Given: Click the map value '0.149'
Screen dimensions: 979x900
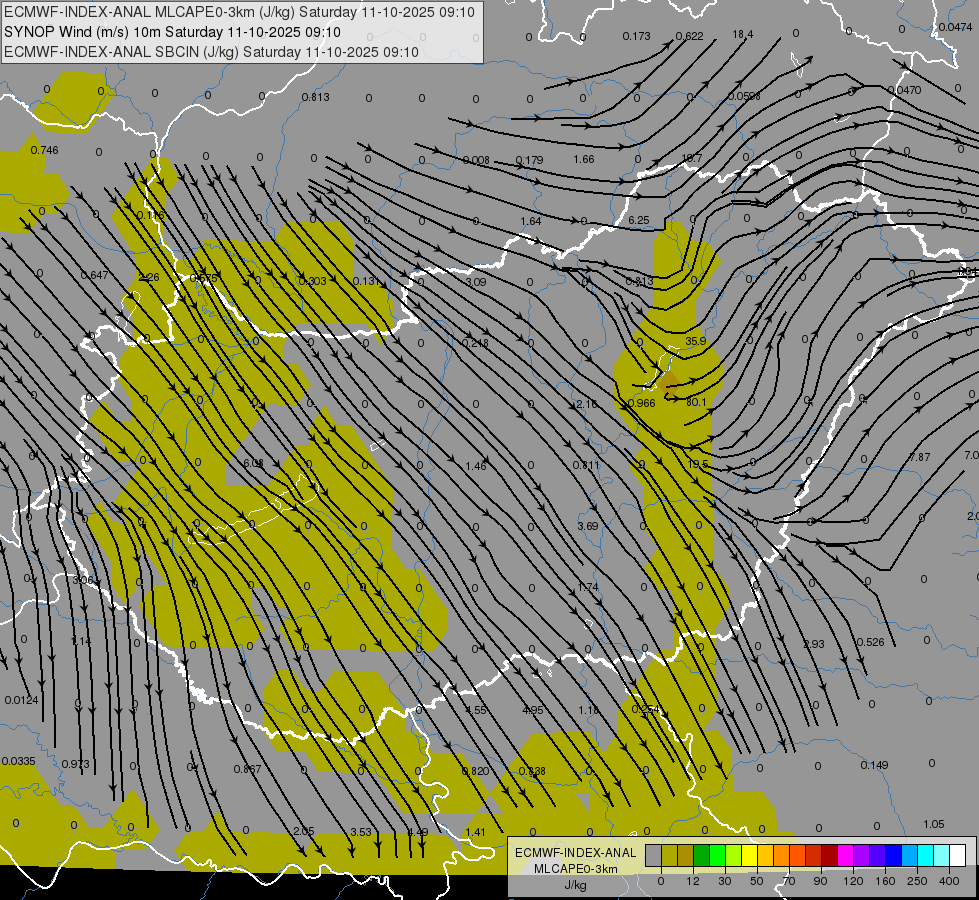Looking at the screenshot, I should click(874, 765).
